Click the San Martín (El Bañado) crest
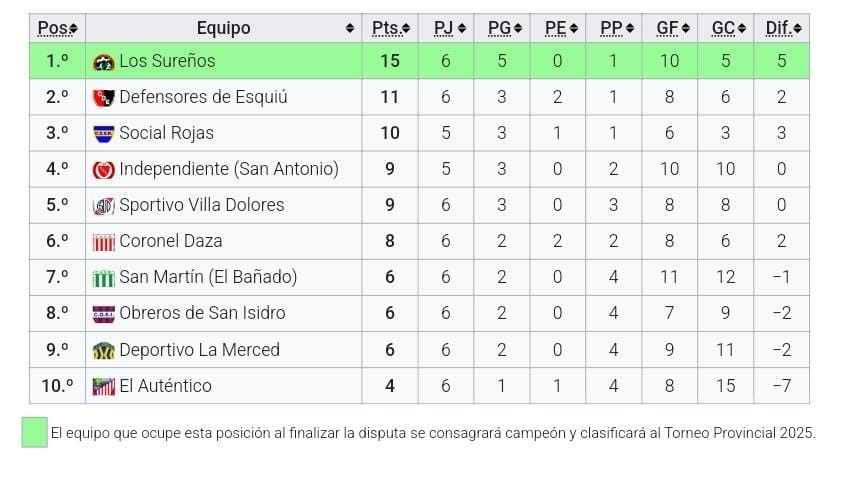The width and height of the screenshot is (844, 483). click(103, 278)
